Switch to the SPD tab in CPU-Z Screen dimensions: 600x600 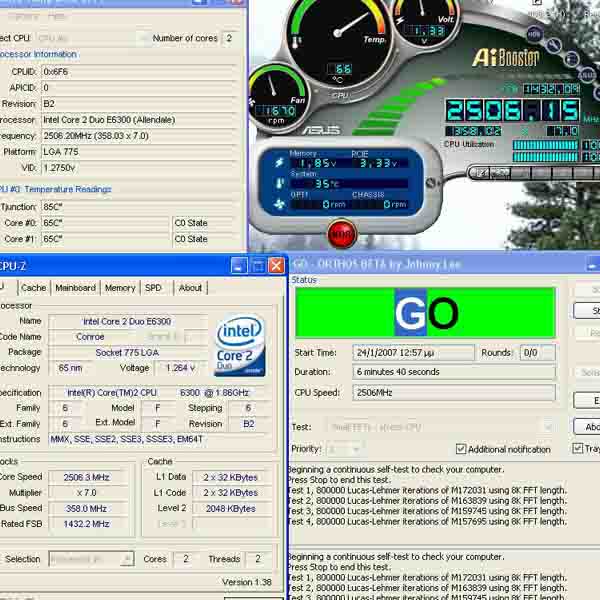pyautogui.click(x=153, y=288)
